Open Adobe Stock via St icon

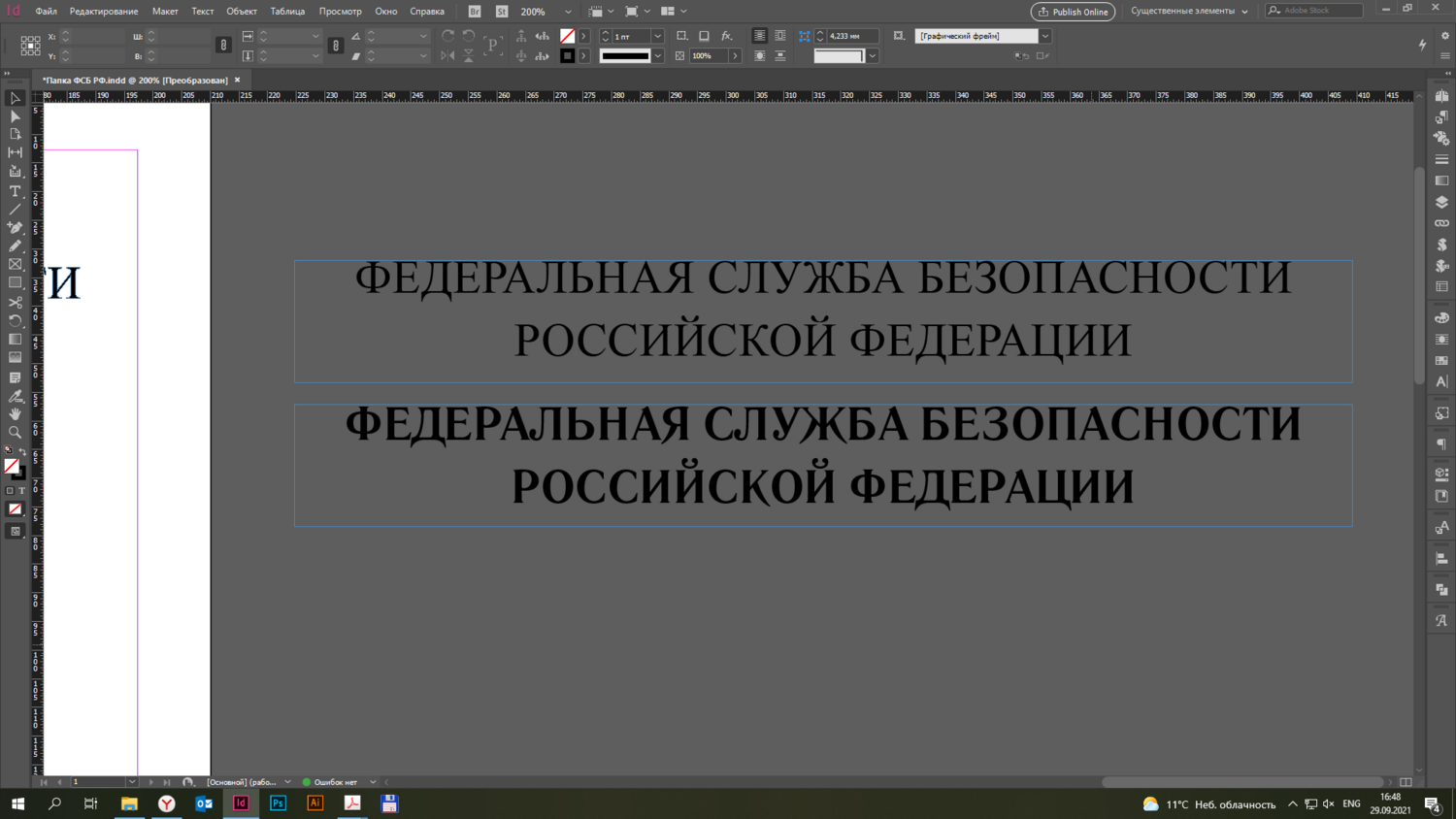pyautogui.click(x=502, y=12)
